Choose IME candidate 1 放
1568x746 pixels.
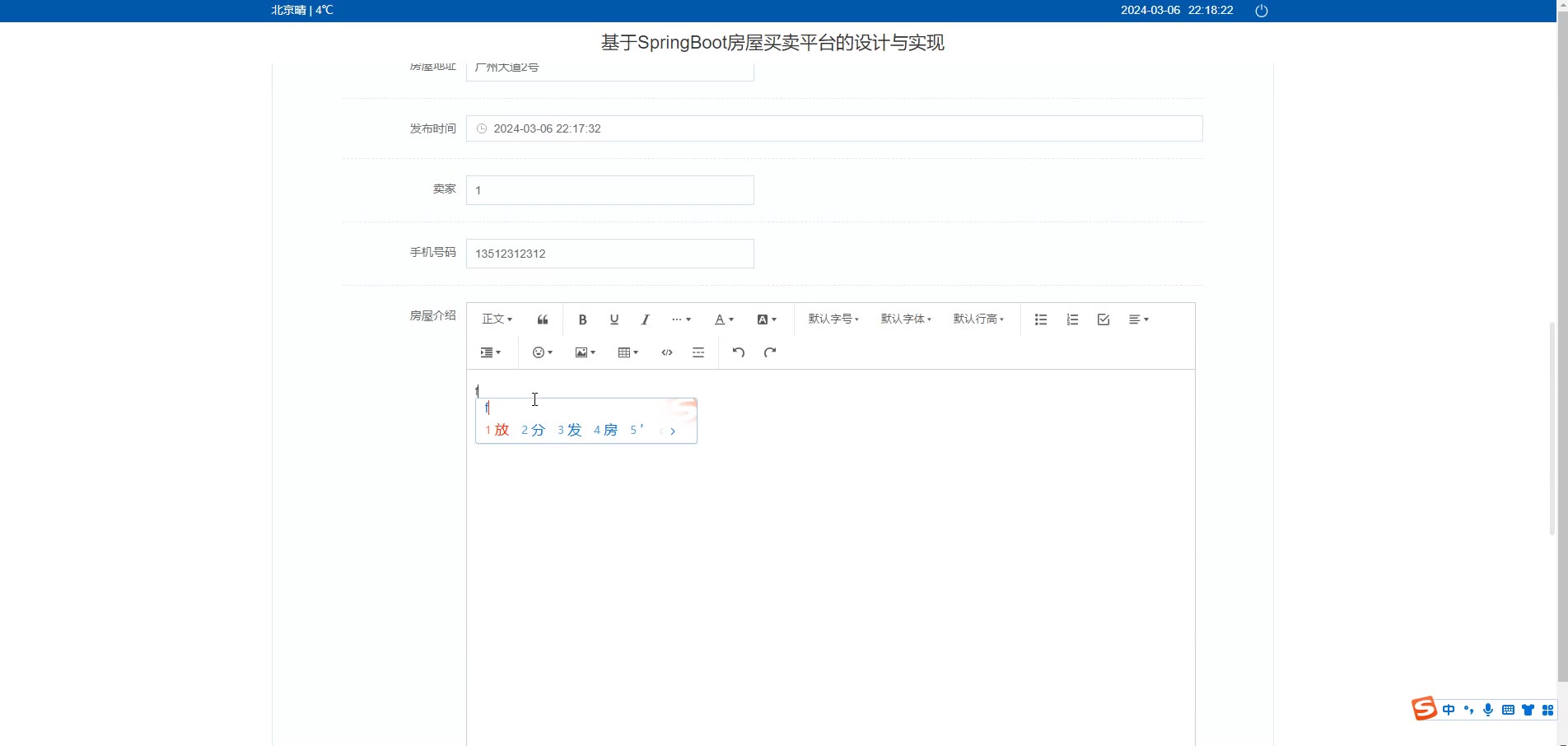pos(497,430)
